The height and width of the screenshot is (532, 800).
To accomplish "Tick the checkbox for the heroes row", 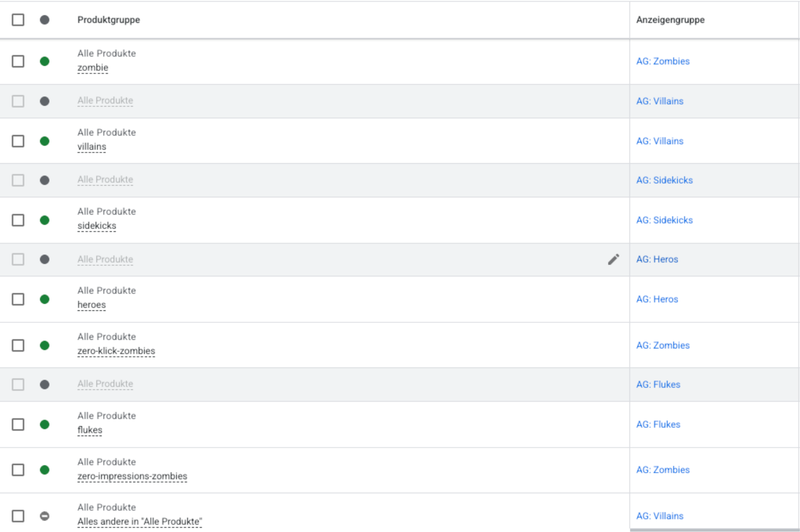I will (18, 299).
